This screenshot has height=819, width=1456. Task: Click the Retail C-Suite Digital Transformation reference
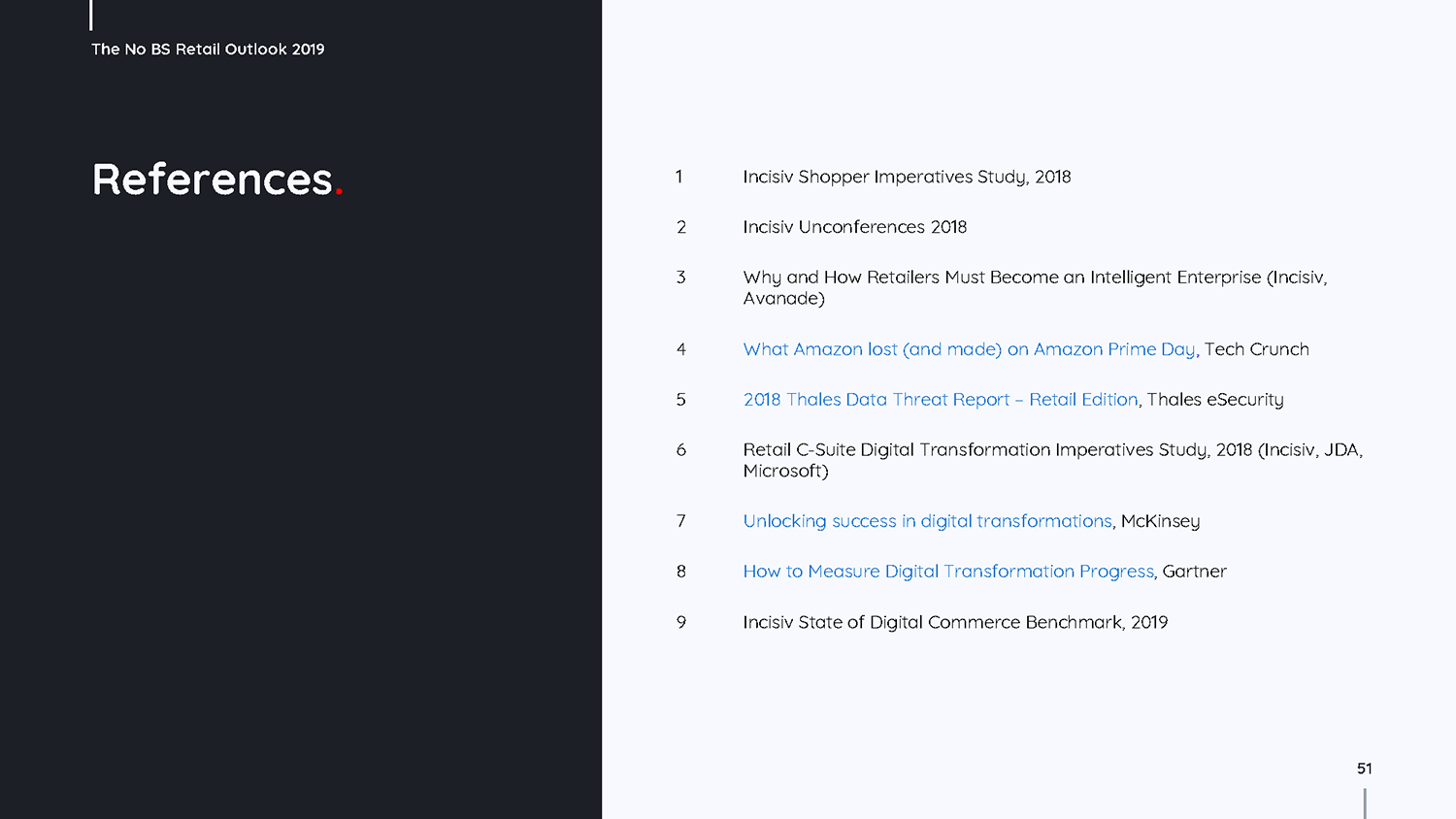point(1053,460)
